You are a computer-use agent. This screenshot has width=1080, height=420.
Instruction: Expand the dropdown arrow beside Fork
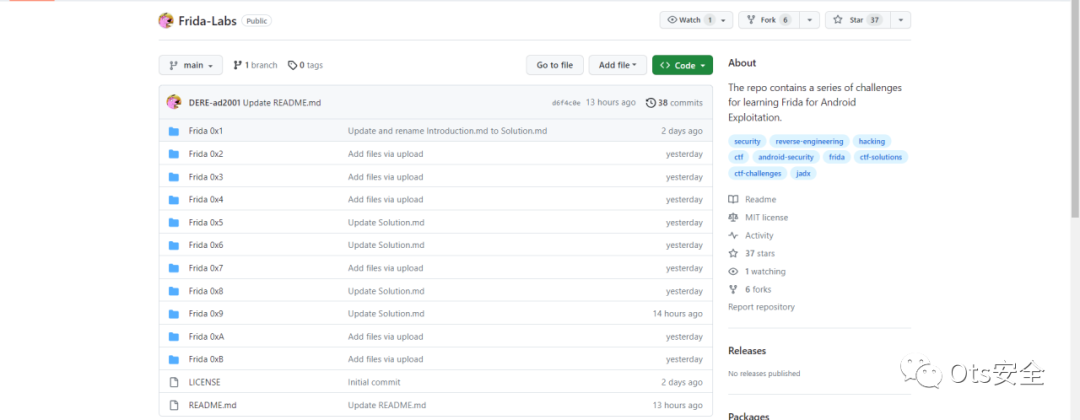tap(809, 20)
